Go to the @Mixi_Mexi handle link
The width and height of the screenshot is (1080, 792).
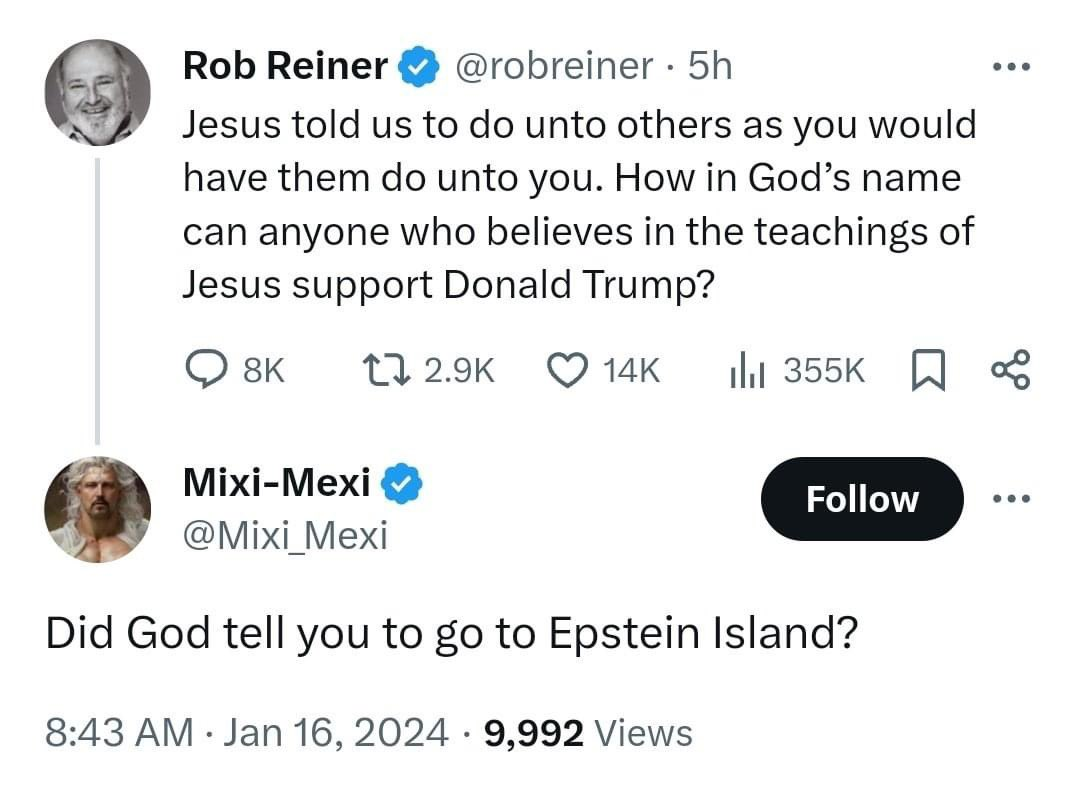[x=285, y=536]
